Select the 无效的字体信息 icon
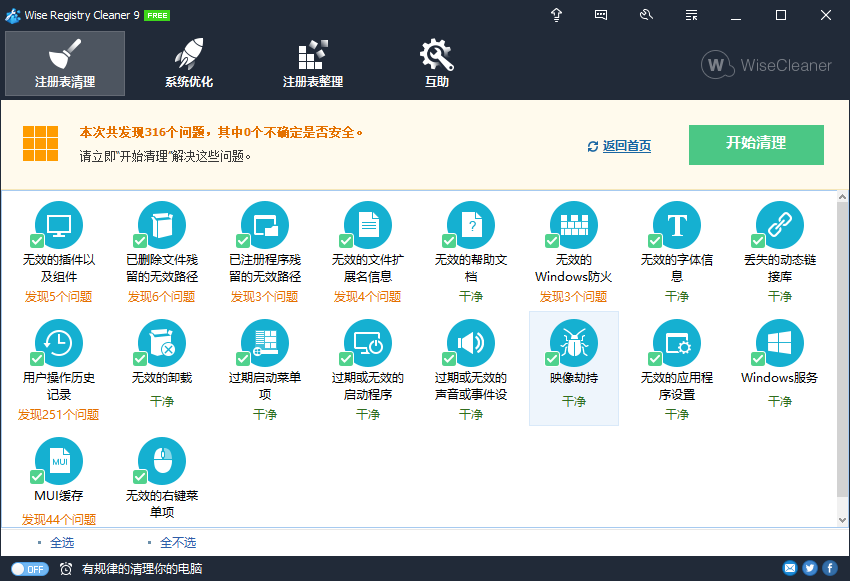850x581 pixels. click(677, 225)
